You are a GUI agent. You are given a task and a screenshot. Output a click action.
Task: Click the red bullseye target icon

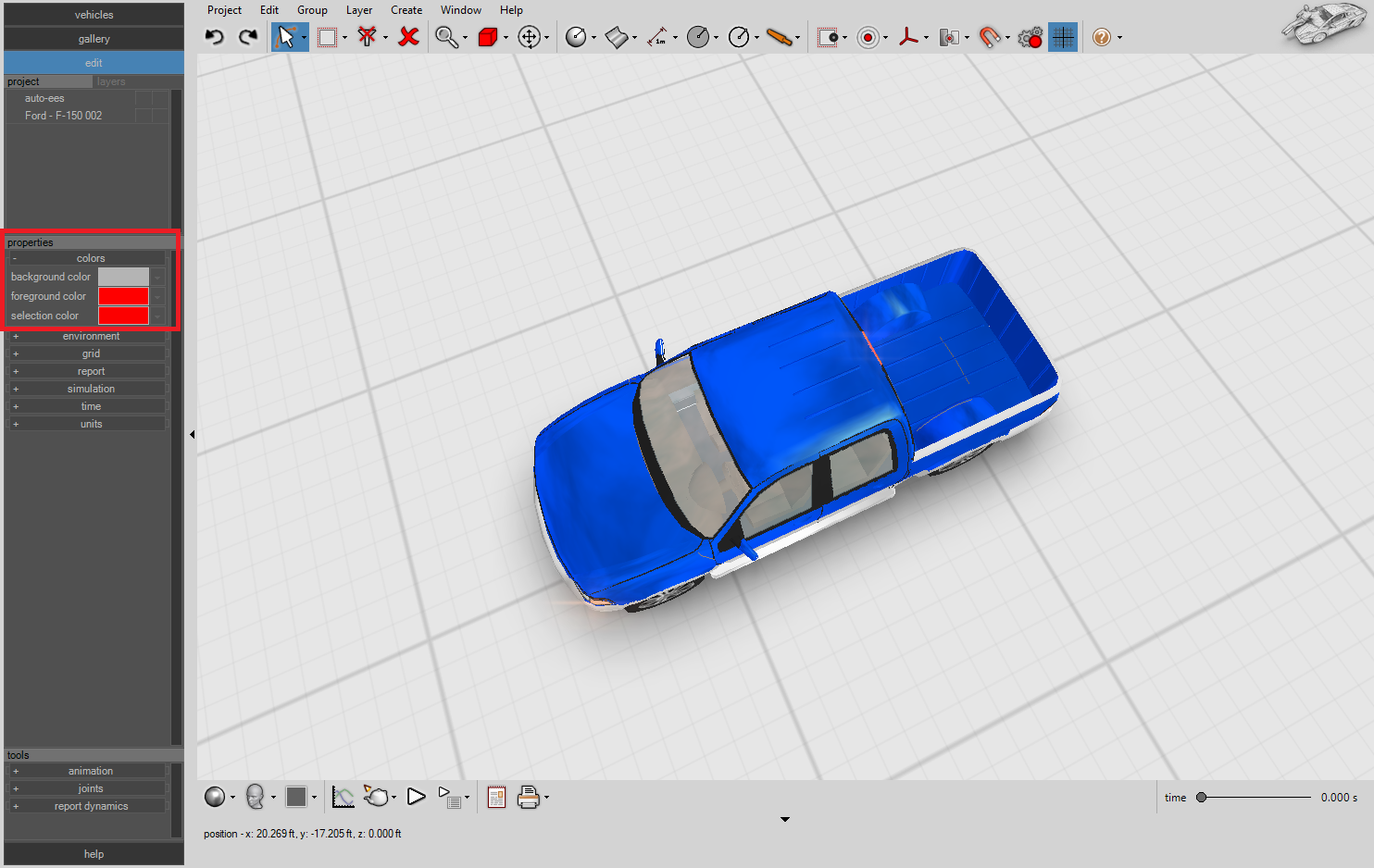868,37
